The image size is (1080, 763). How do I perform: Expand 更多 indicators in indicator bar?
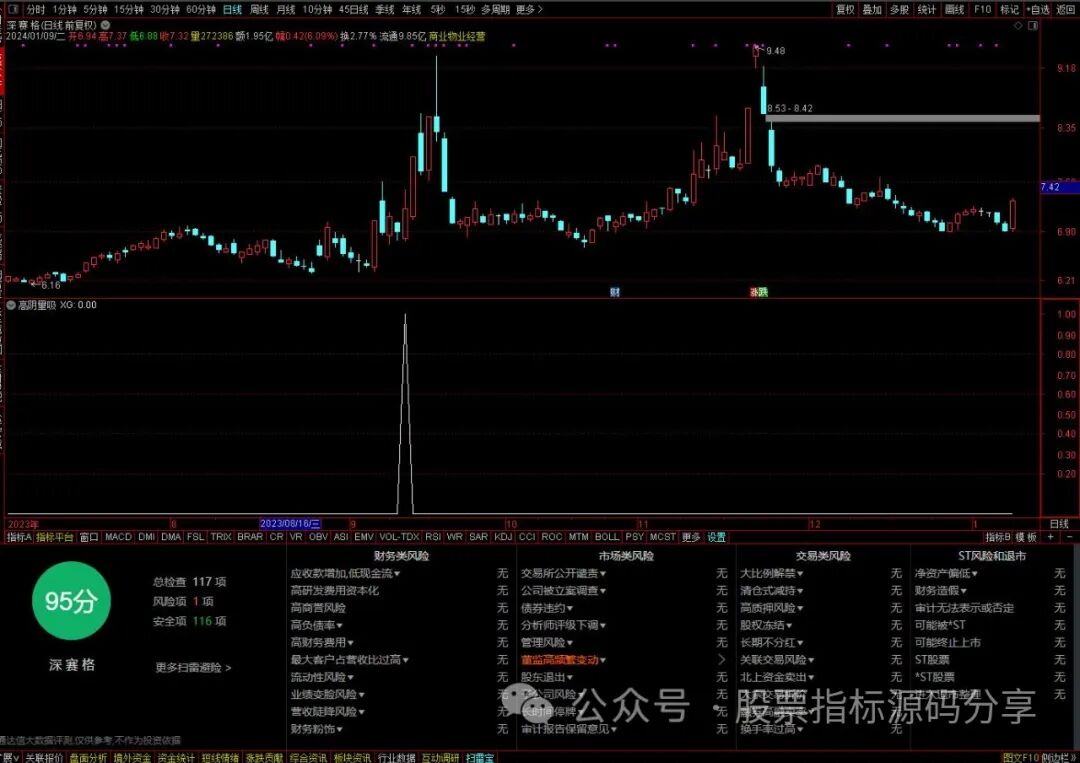click(691, 536)
